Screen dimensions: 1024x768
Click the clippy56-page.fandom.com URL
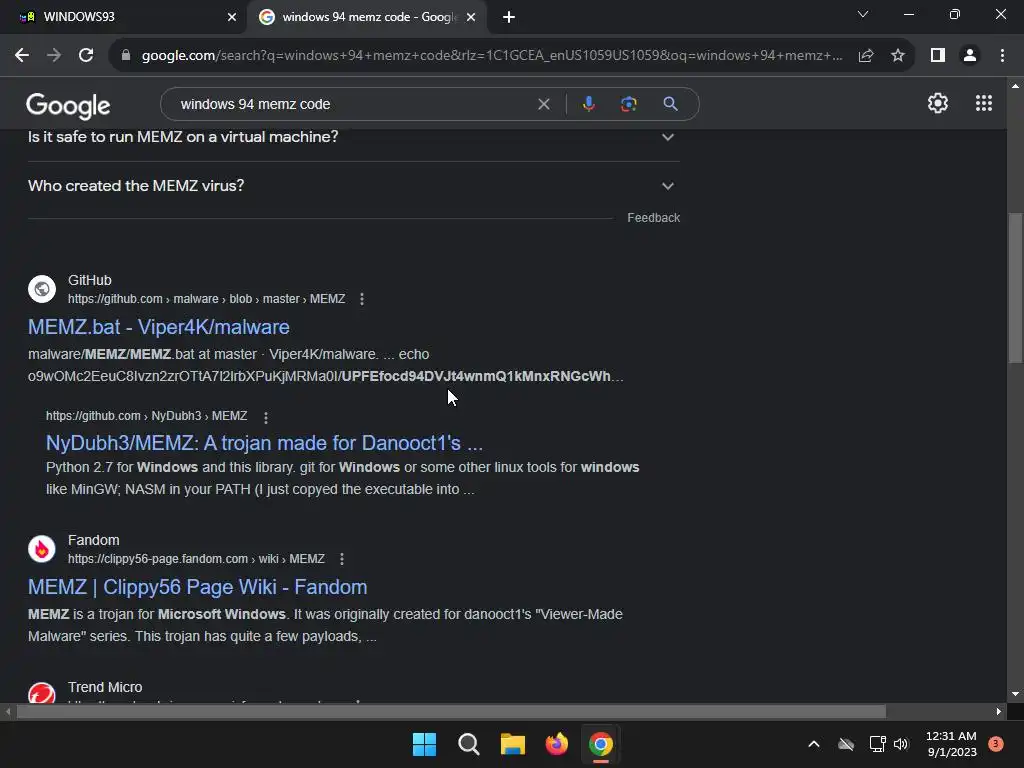(x=196, y=559)
